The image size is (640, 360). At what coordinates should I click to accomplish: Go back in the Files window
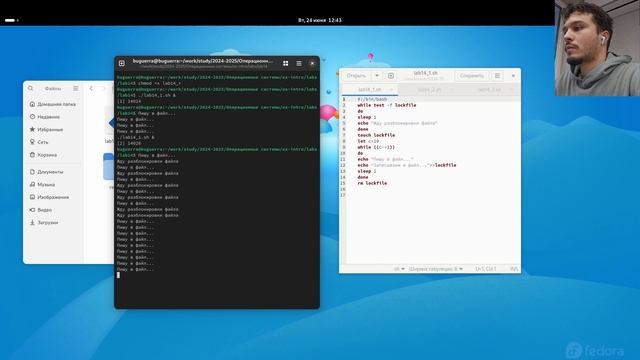click(x=91, y=88)
